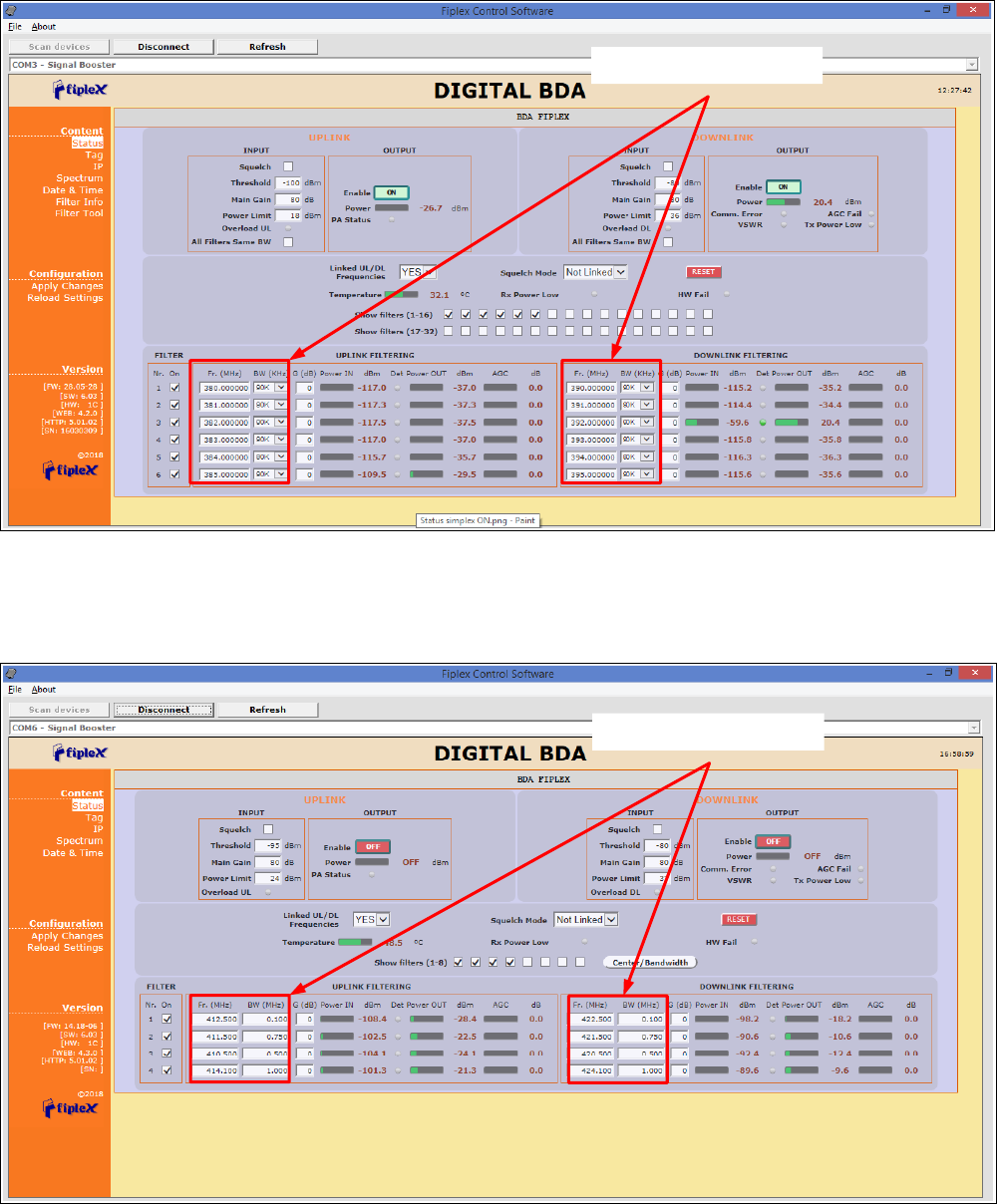Viewport: 997px width, 1204px height.
Task: Click the fiplex logo under ©2018 in COM3 window
Action: point(71,469)
